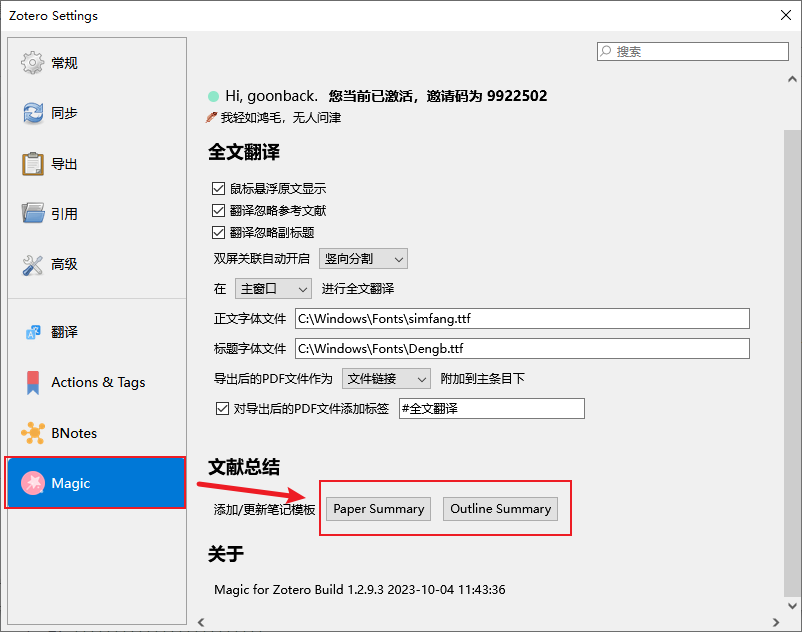Open the 高级 settings pane
This screenshot has height=632, width=802.
97,264
